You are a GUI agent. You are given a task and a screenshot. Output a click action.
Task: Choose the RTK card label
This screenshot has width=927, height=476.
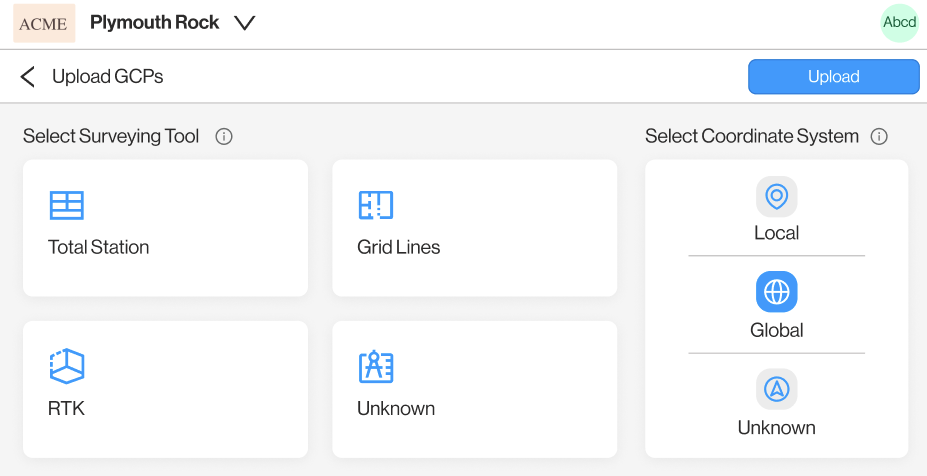click(x=66, y=408)
